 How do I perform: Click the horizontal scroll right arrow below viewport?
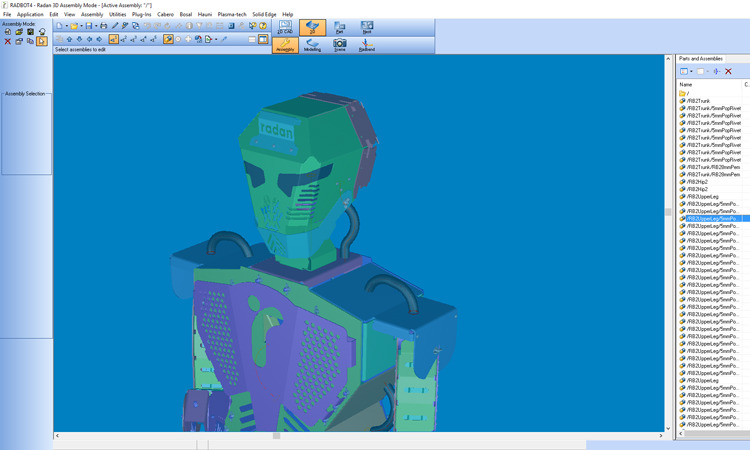[661, 436]
